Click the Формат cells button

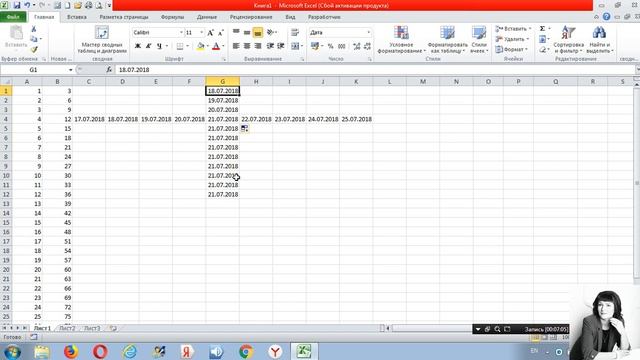coord(511,49)
